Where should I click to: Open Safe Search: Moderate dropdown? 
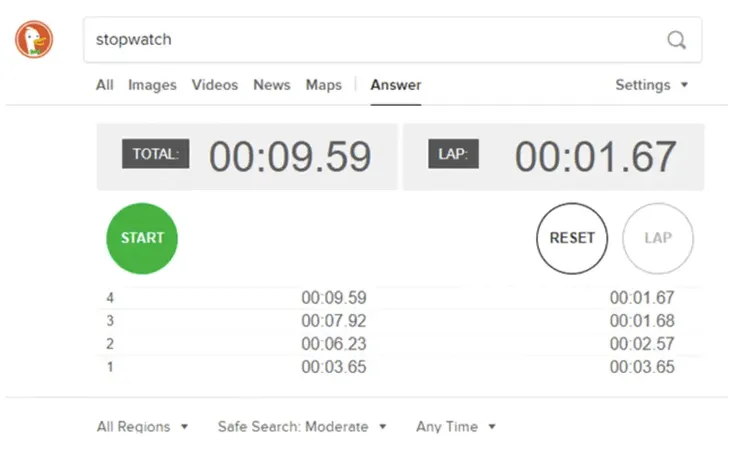pyautogui.click(x=302, y=427)
